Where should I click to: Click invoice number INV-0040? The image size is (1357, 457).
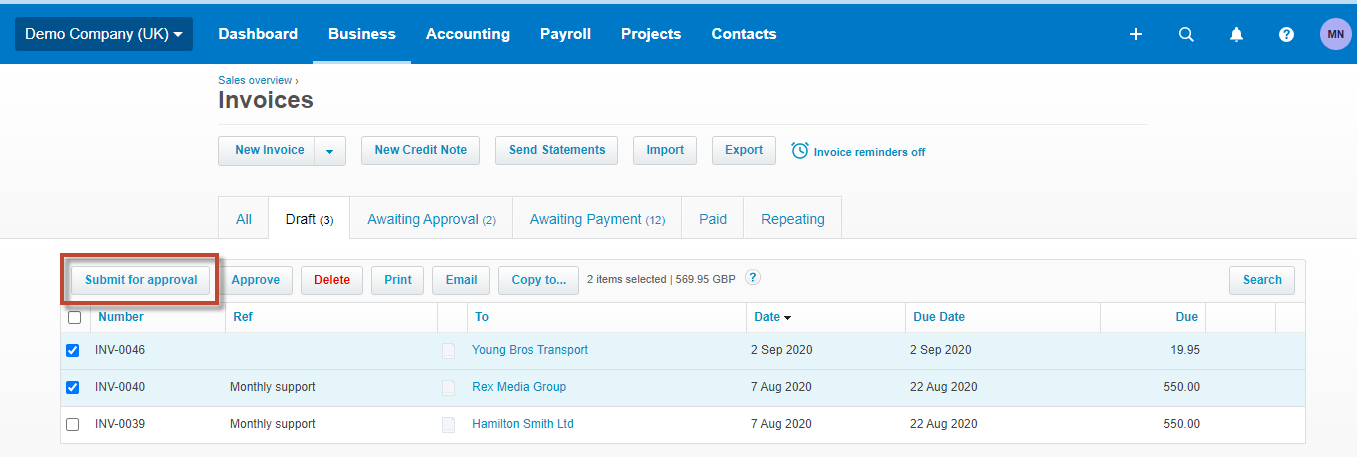(120, 387)
